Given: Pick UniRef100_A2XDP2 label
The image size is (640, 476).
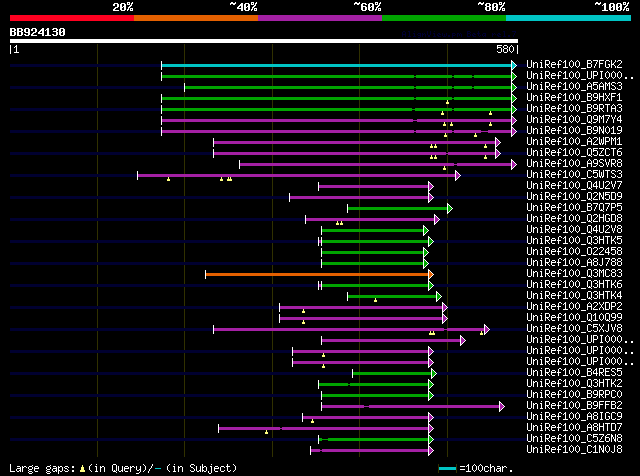Looking at the screenshot, I should coord(574,307).
